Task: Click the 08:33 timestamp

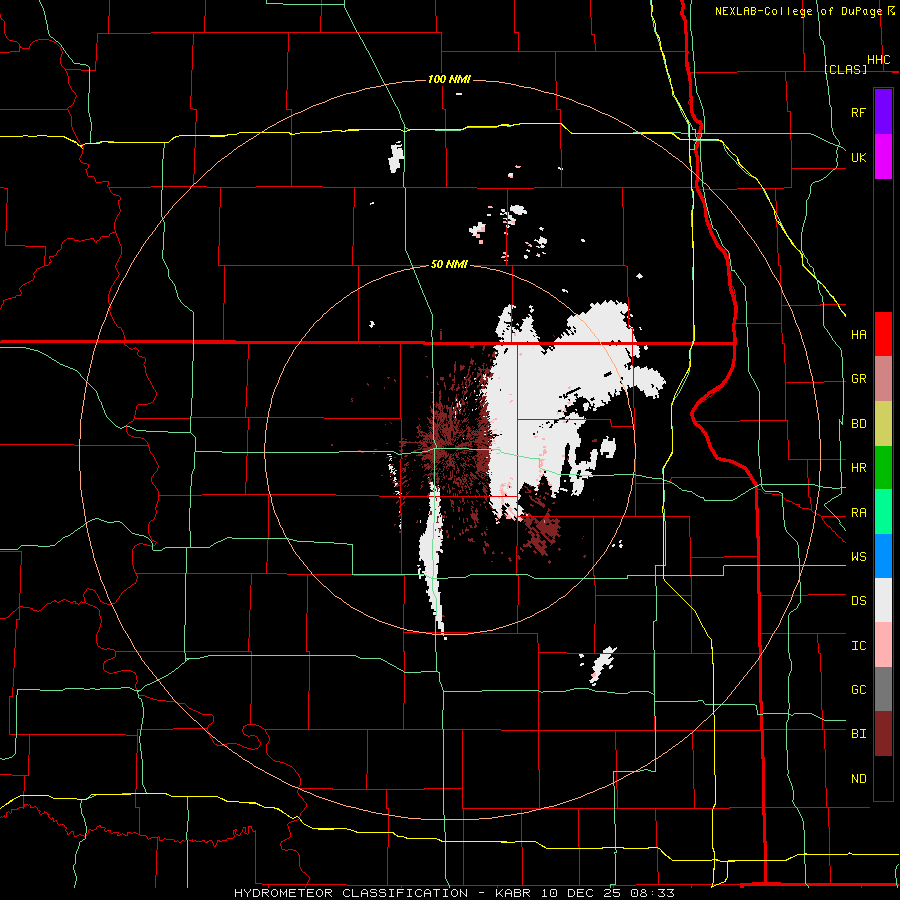Action: click(x=651, y=893)
